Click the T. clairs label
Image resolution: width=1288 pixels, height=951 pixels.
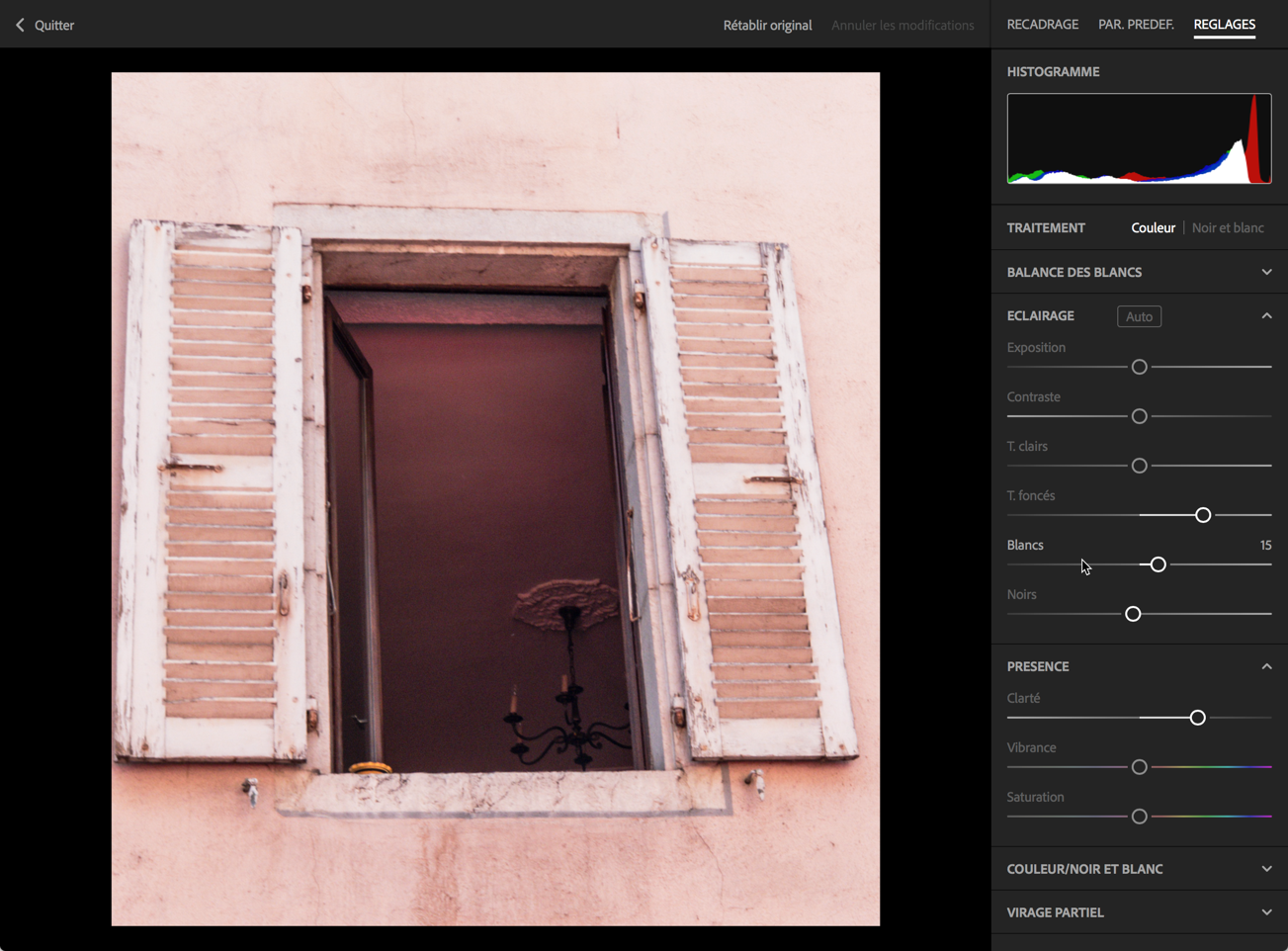click(x=1027, y=446)
